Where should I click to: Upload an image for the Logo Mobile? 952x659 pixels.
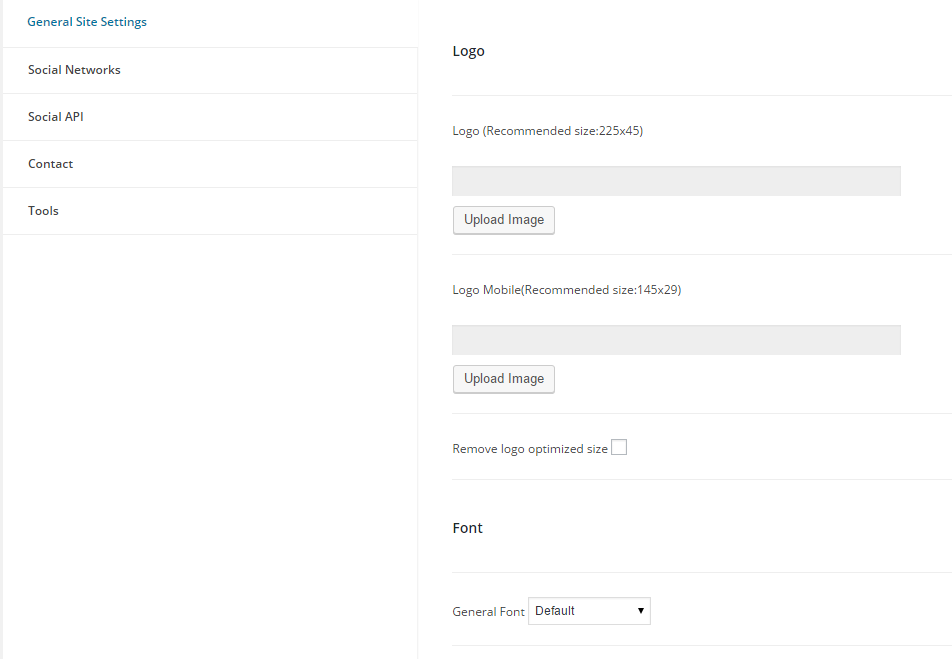point(504,379)
